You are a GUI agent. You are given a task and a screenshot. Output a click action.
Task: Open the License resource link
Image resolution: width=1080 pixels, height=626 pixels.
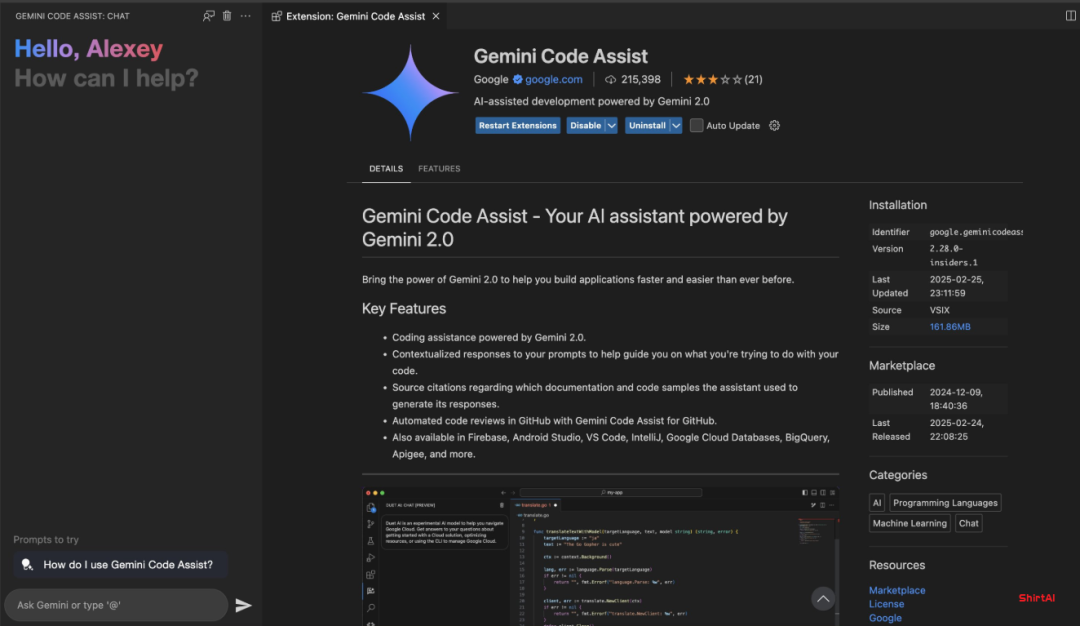click(x=886, y=604)
